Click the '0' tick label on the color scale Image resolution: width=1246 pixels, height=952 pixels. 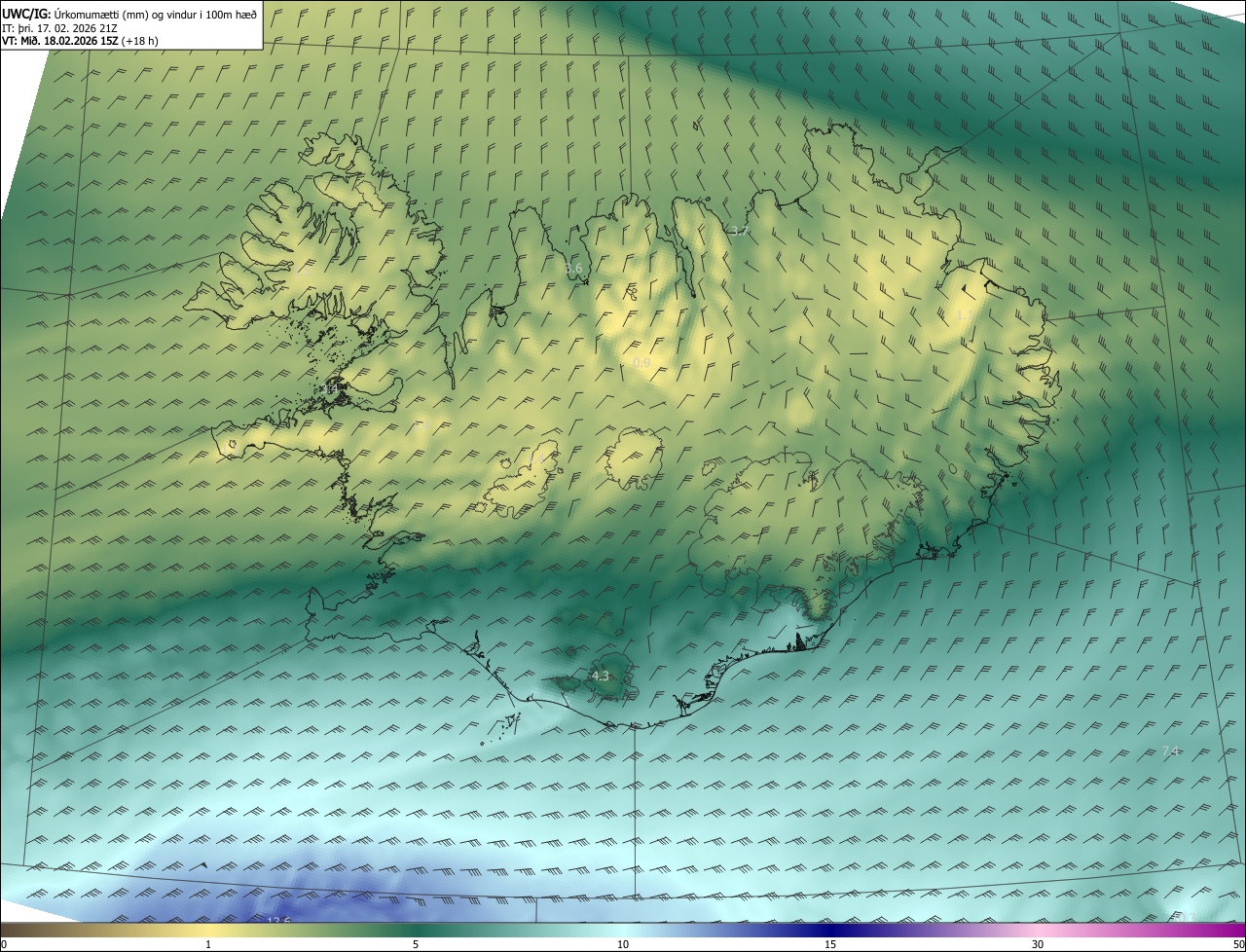4,944
